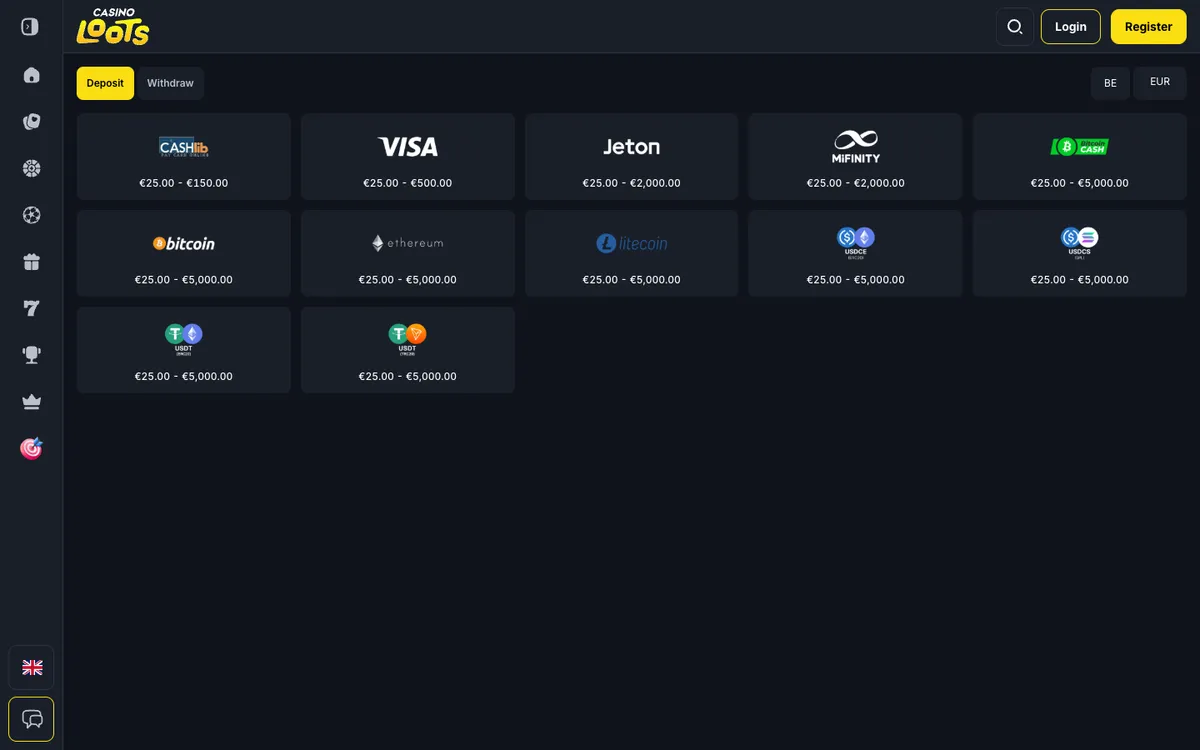1200x750 pixels.
Task: Select the USDCE coin logo
Action: tap(856, 243)
